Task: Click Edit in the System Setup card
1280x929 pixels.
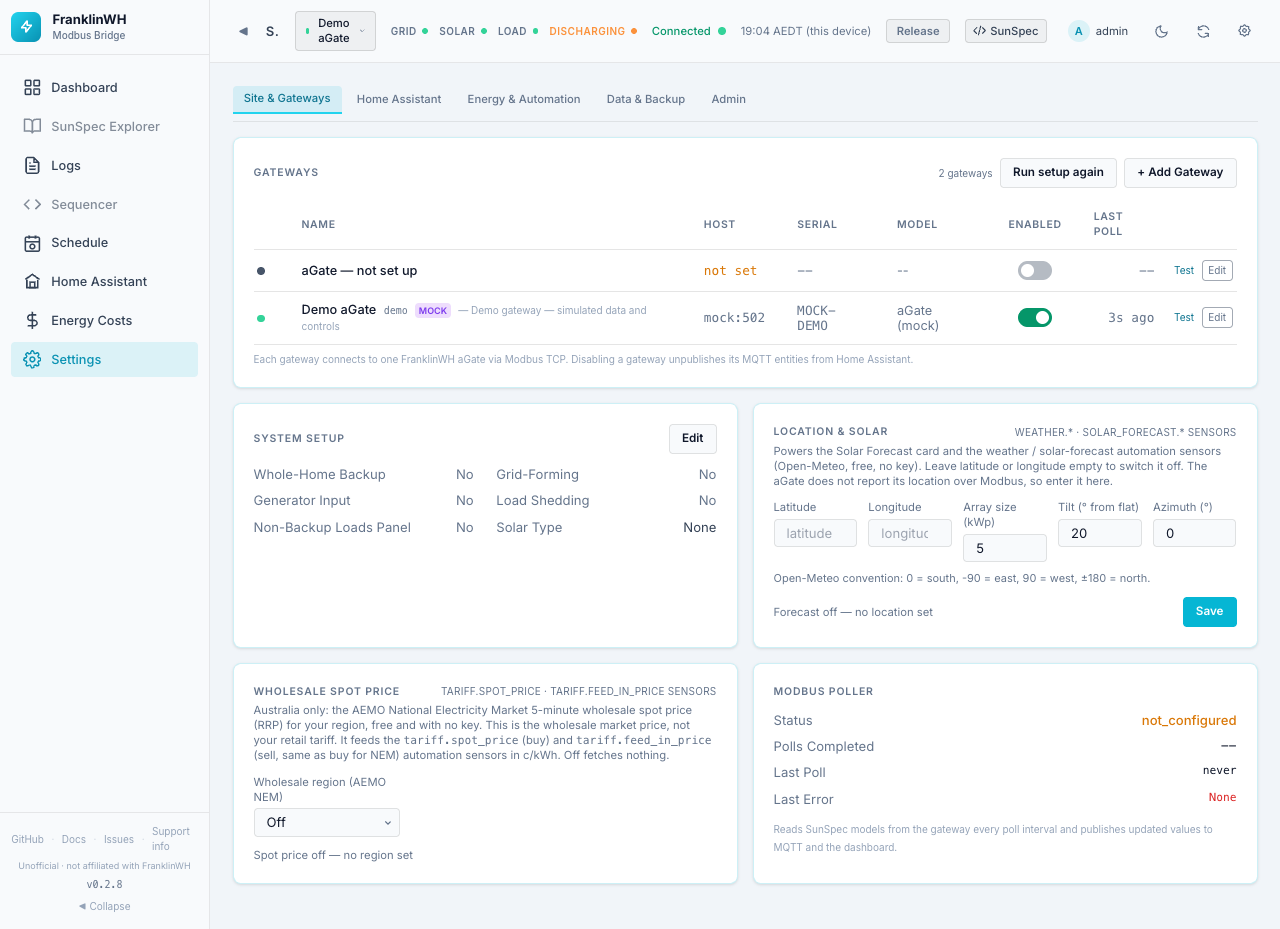Action: (x=693, y=439)
